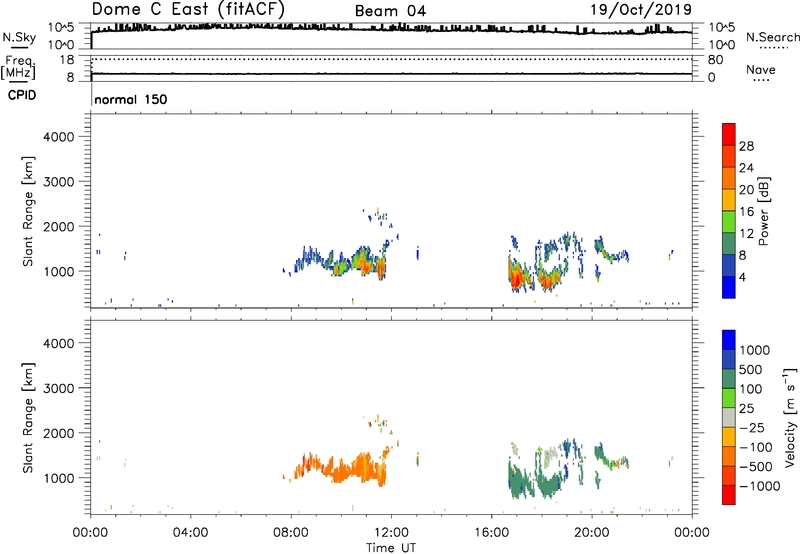Click the 'Beam 04' label
800x554 pixels.
[x=390, y=11]
